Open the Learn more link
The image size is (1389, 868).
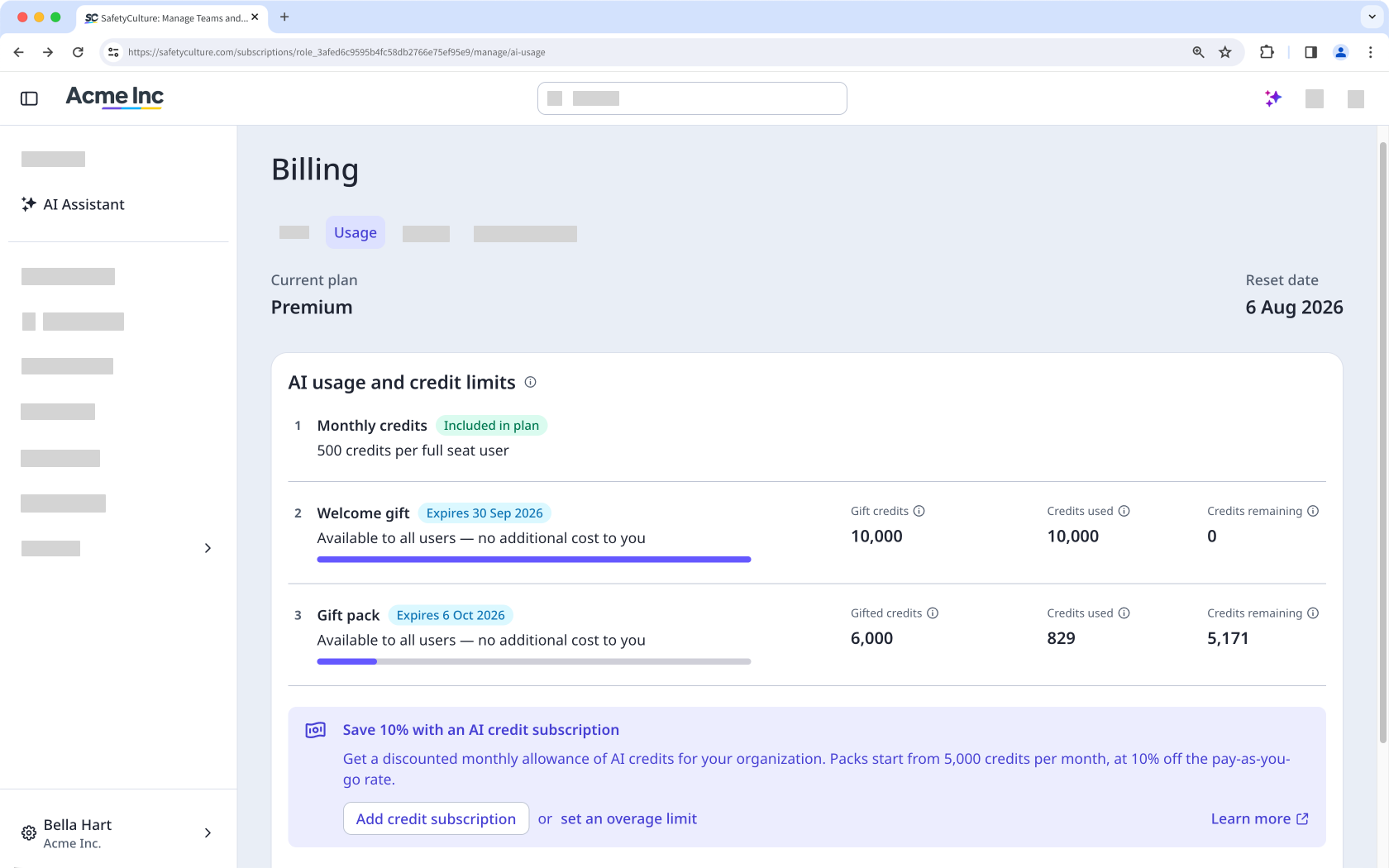[x=1259, y=818]
